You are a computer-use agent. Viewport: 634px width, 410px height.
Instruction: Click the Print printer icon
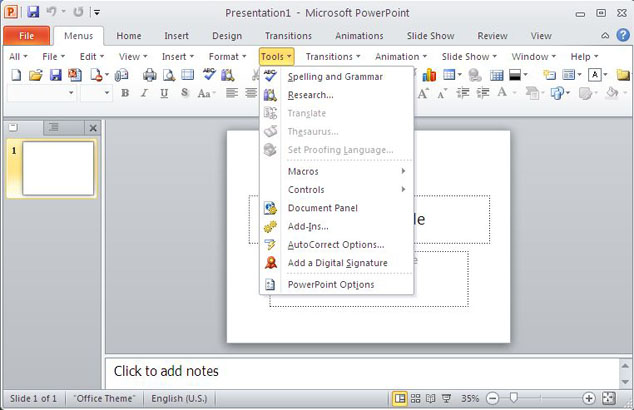(x=150, y=75)
